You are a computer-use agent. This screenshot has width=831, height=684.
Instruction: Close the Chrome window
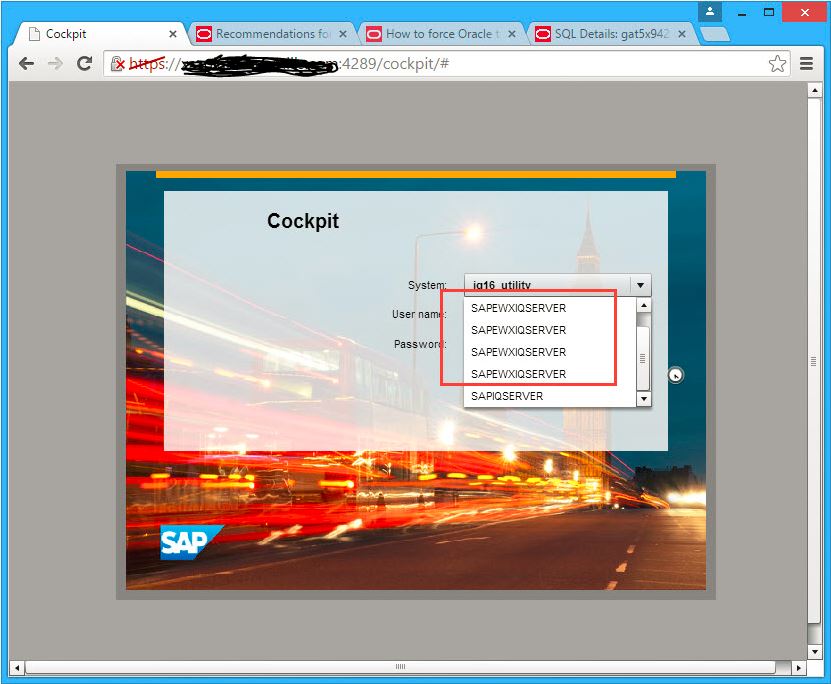pyautogui.click(x=805, y=12)
